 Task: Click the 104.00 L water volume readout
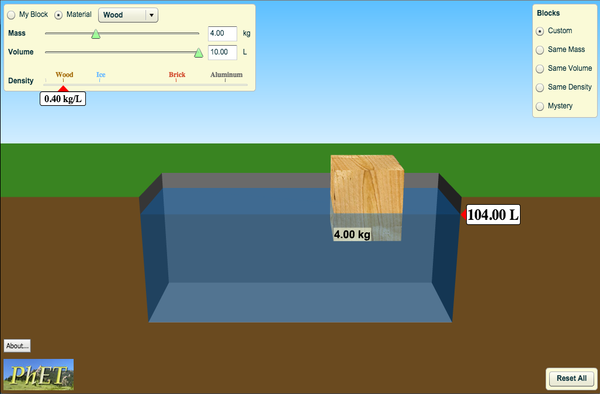coord(493,215)
